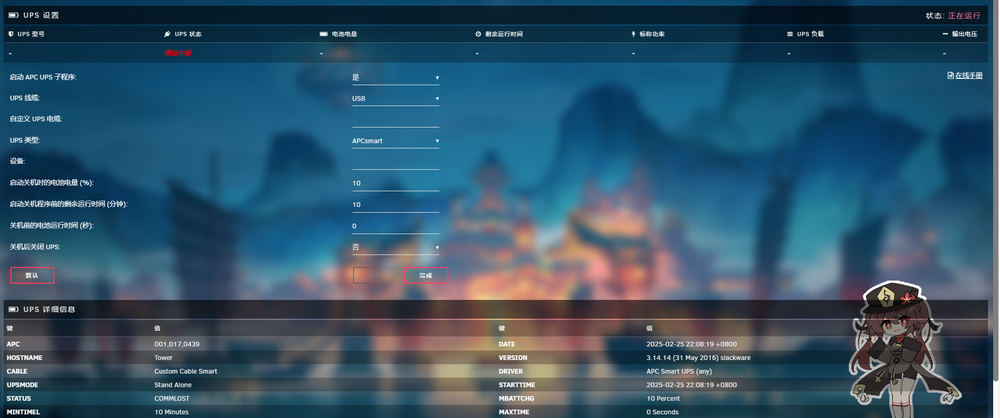This screenshot has height=418, width=1000.
Task: Click the document icon beside 在线手册
Action: [x=950, y=75]
